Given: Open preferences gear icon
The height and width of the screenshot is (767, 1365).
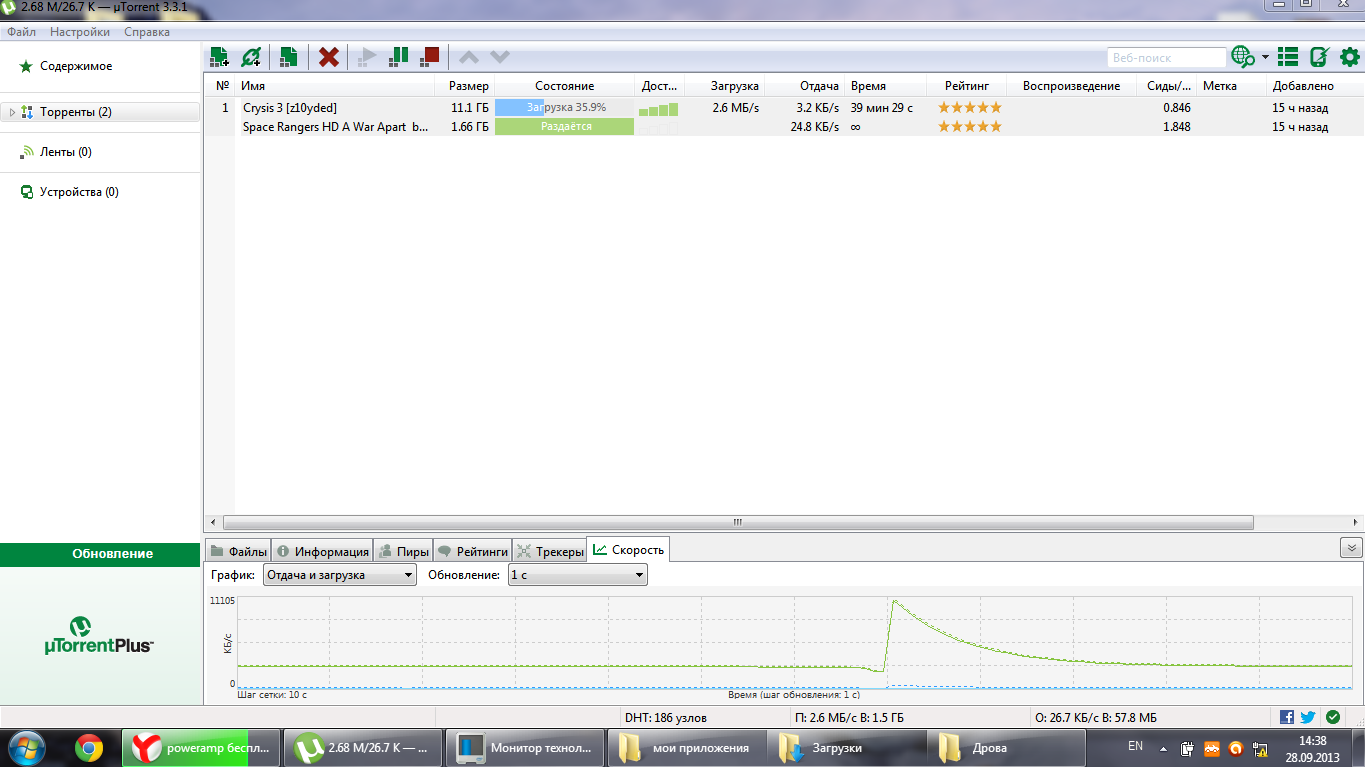Looking at the screenshot, I should coord(1349,57).
